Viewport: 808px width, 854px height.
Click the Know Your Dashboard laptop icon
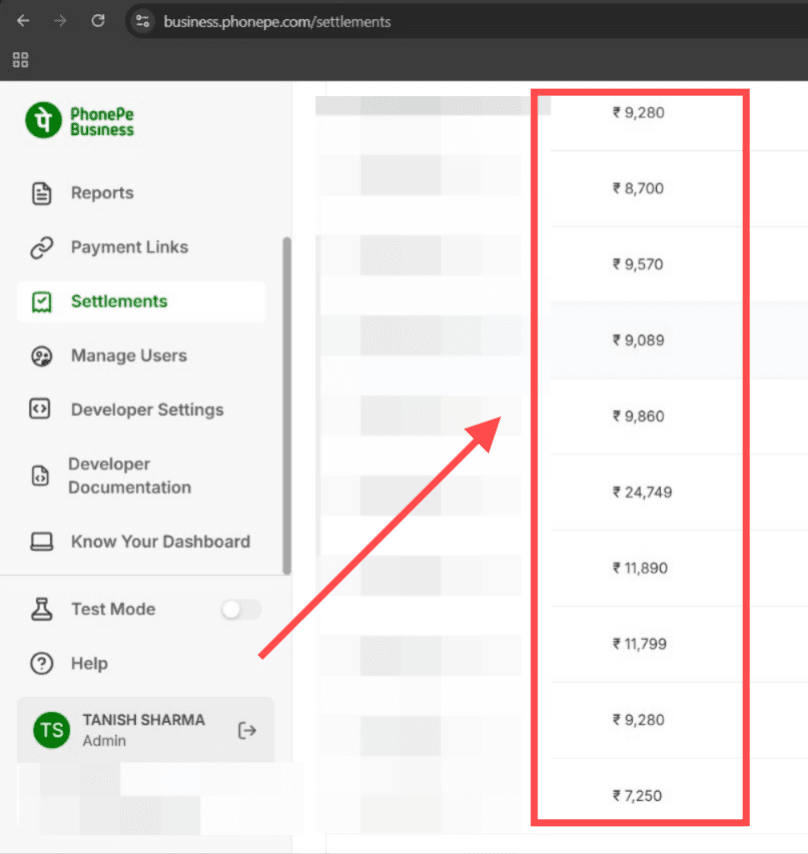click(41, 542)
